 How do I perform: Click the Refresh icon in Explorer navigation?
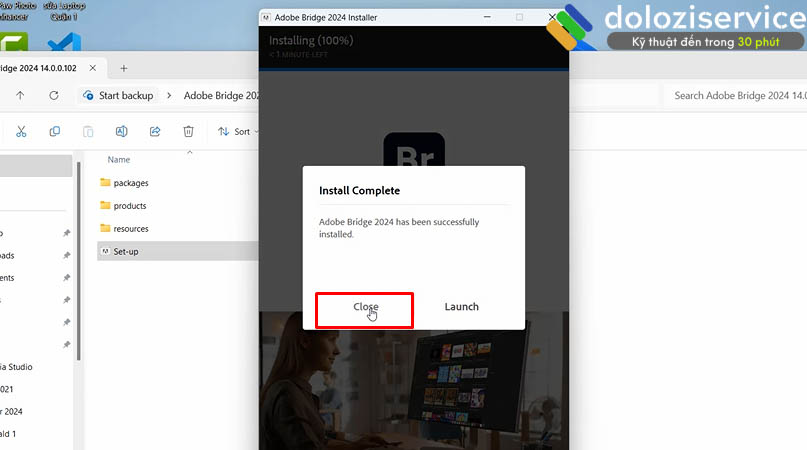53,95
